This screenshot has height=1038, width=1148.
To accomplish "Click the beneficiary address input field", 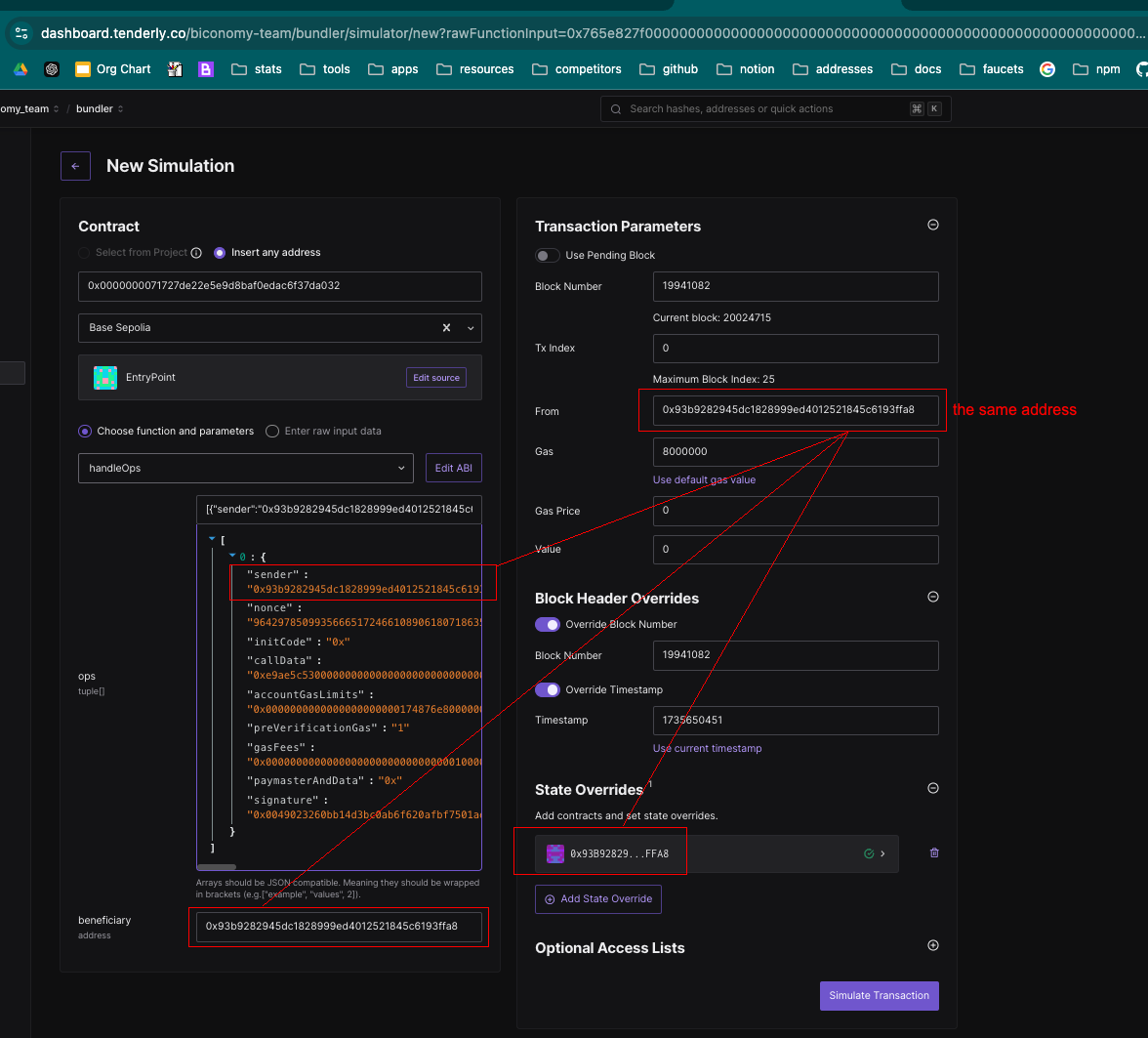I will coord(338,927).
